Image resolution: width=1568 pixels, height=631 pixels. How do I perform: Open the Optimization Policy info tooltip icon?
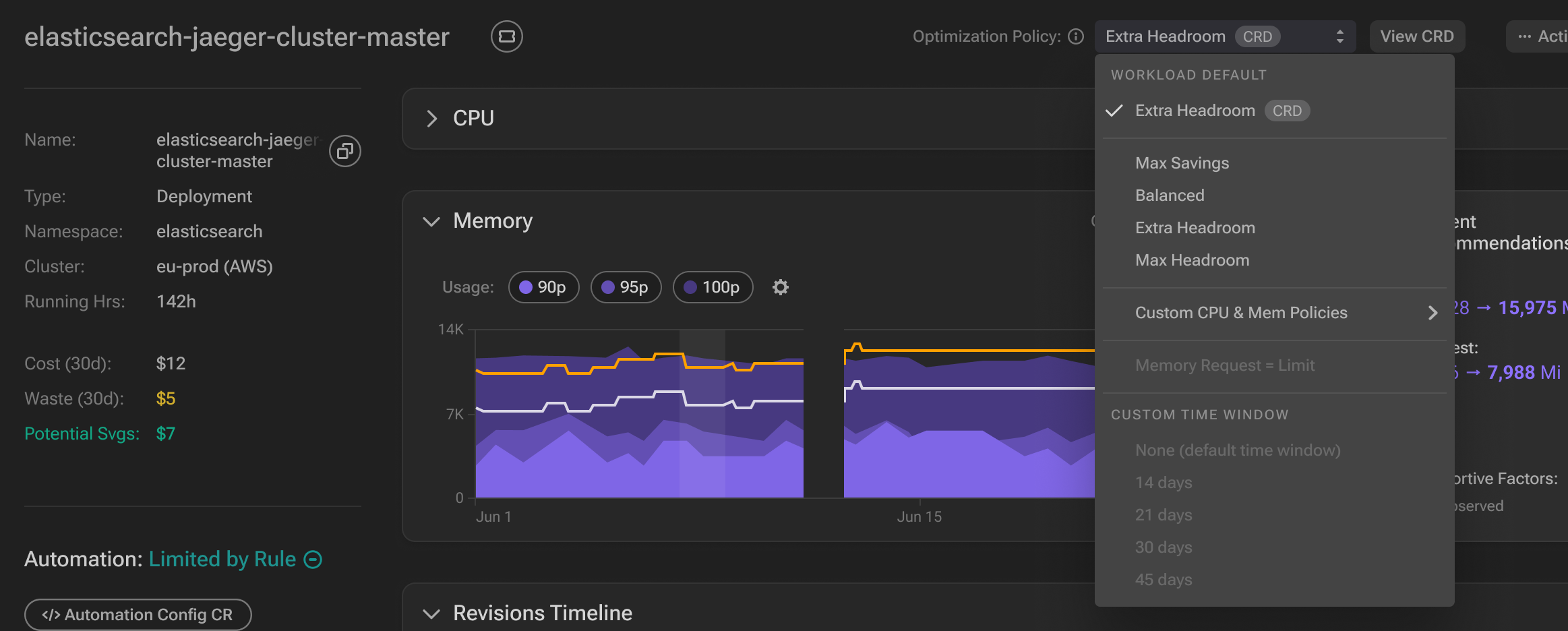tap(1077, 36)
